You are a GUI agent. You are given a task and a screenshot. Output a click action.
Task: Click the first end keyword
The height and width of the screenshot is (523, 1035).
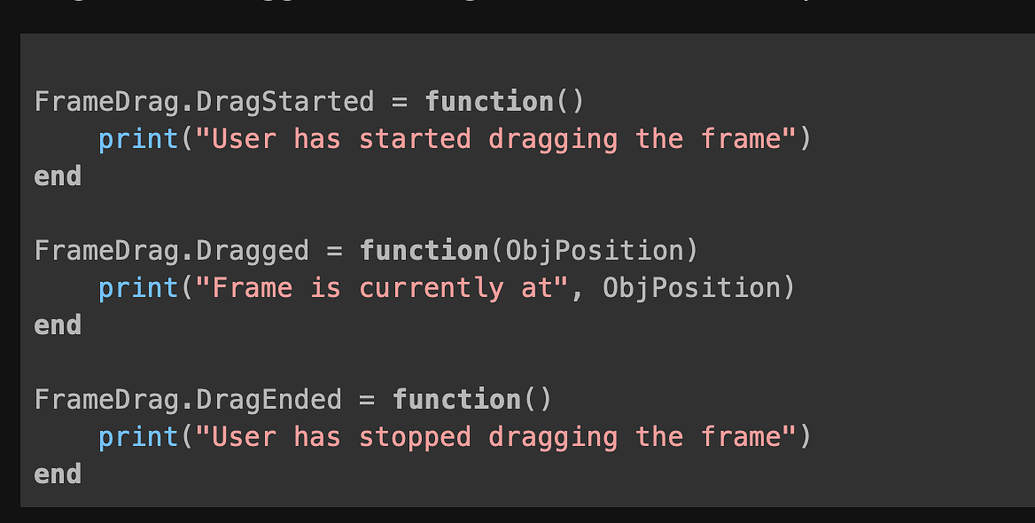[58, 176]
